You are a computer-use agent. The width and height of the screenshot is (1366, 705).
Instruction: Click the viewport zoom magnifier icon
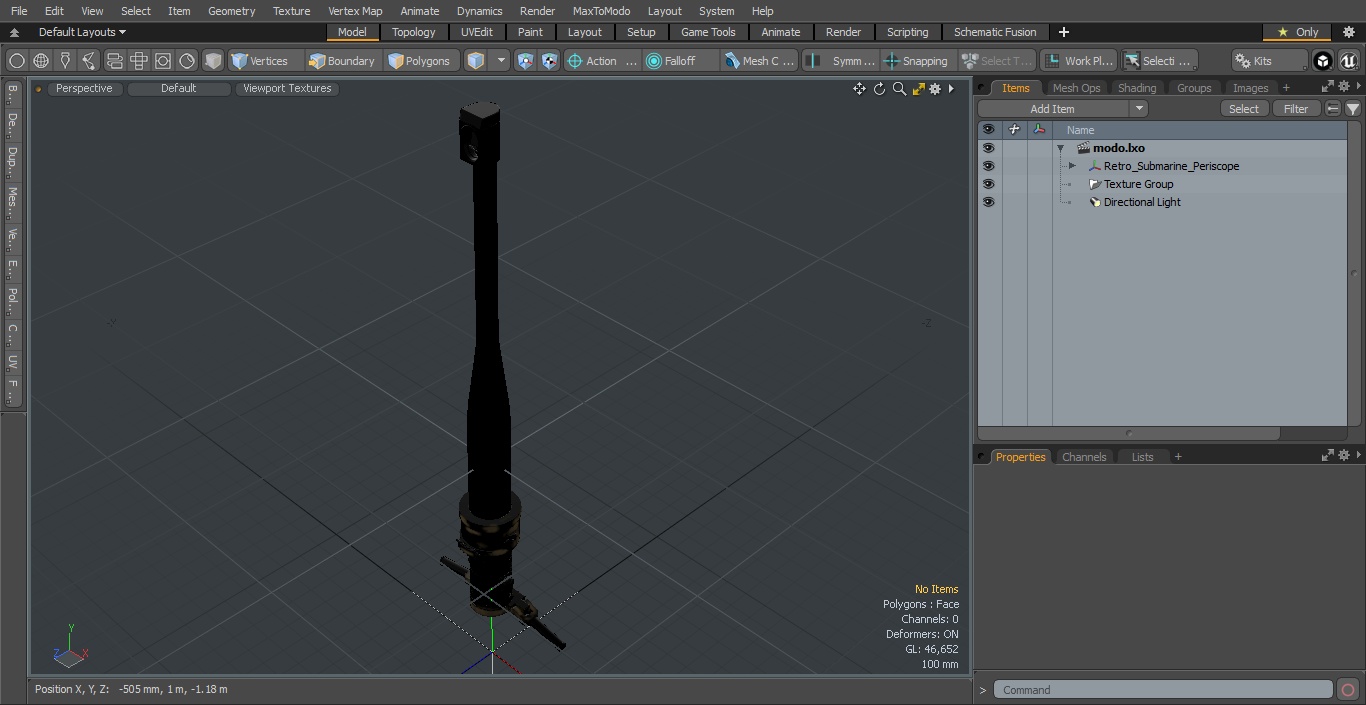(x=899, y=89)
